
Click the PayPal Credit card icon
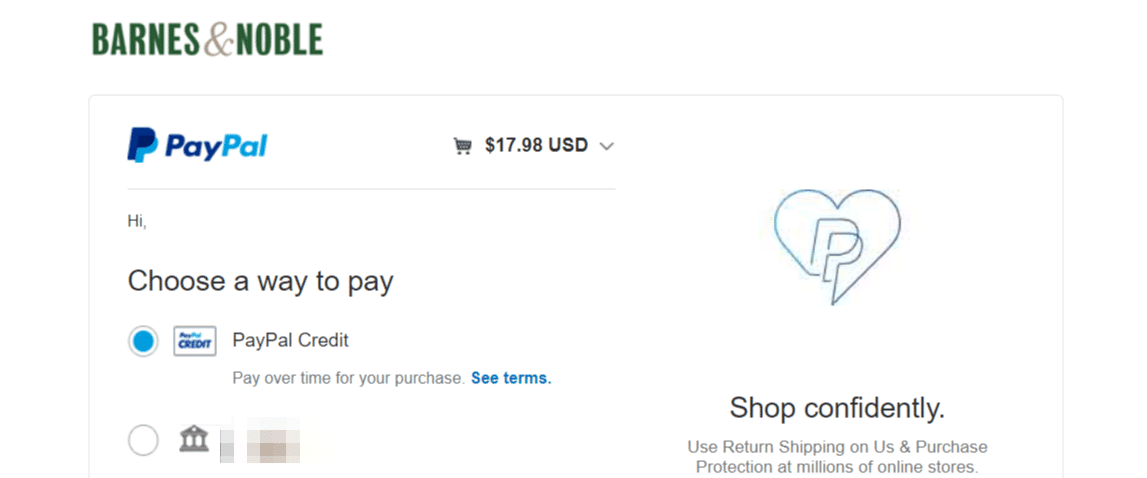(x=195, y=341)
